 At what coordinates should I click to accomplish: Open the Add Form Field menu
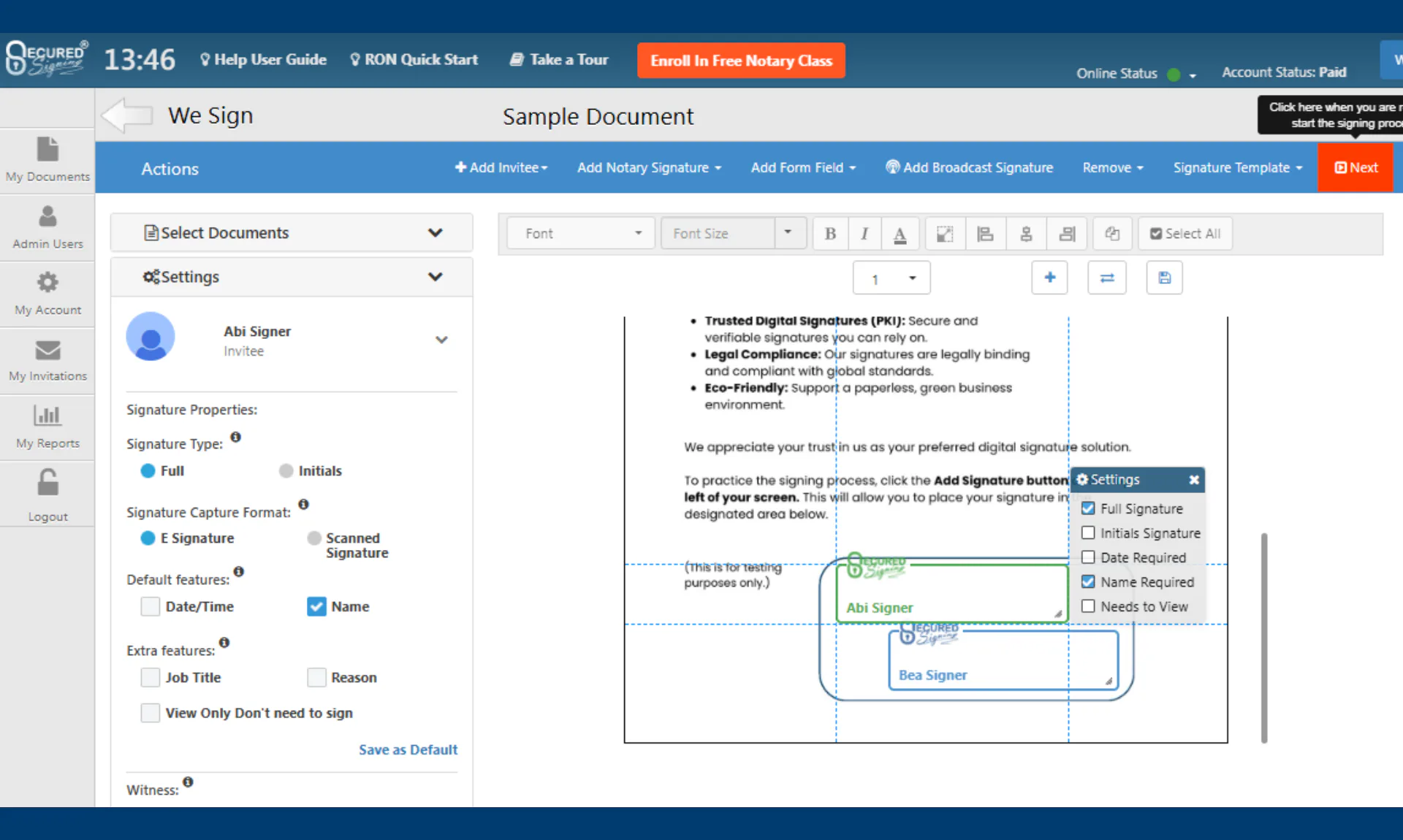coord(803,168)
